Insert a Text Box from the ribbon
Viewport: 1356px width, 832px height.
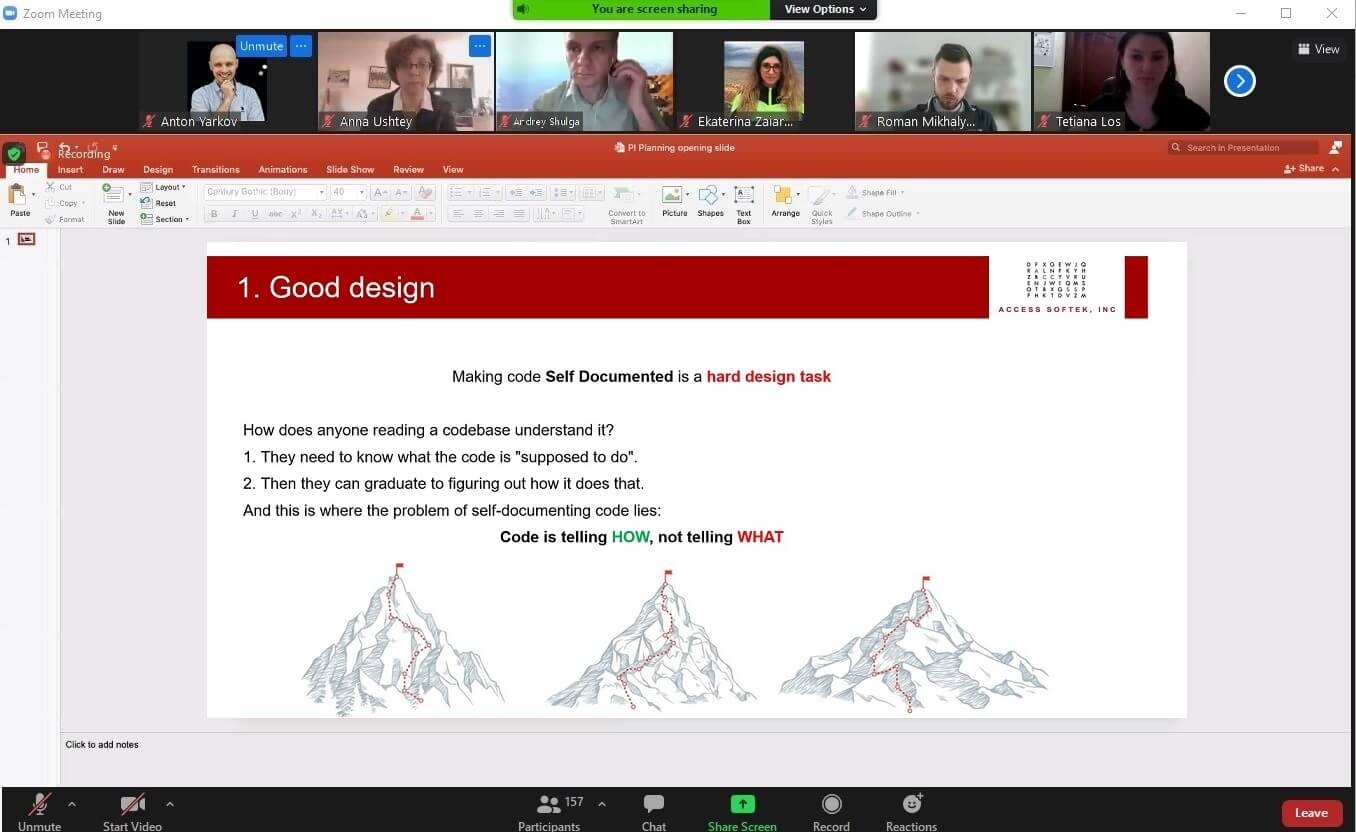[743, 202]
